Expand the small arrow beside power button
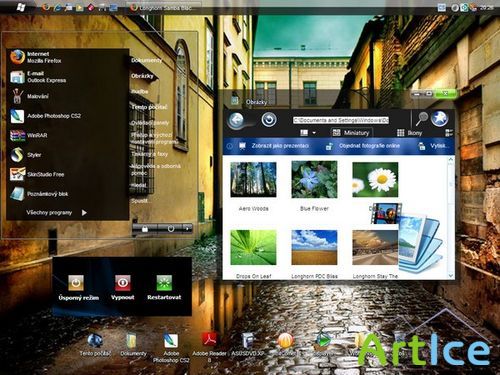The image size is (500, 375). pyautogui.click(x=188, y=229)
